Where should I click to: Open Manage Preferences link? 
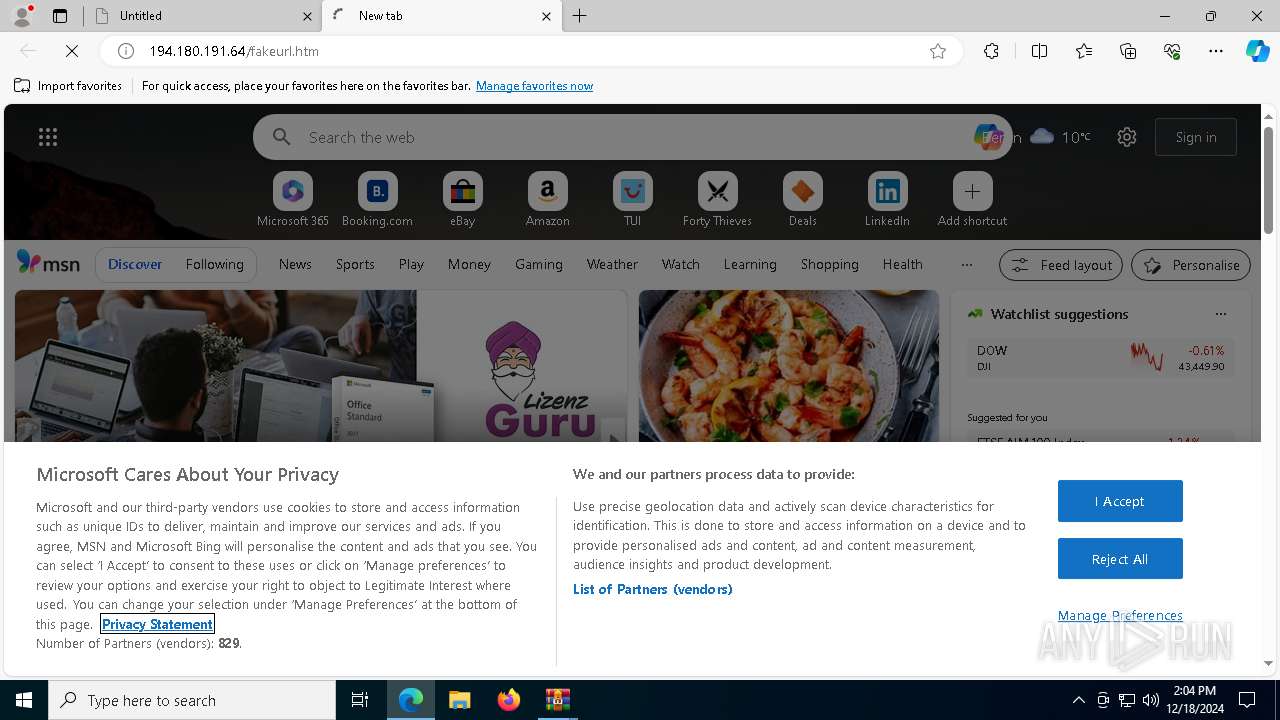tap(1120, 615)
